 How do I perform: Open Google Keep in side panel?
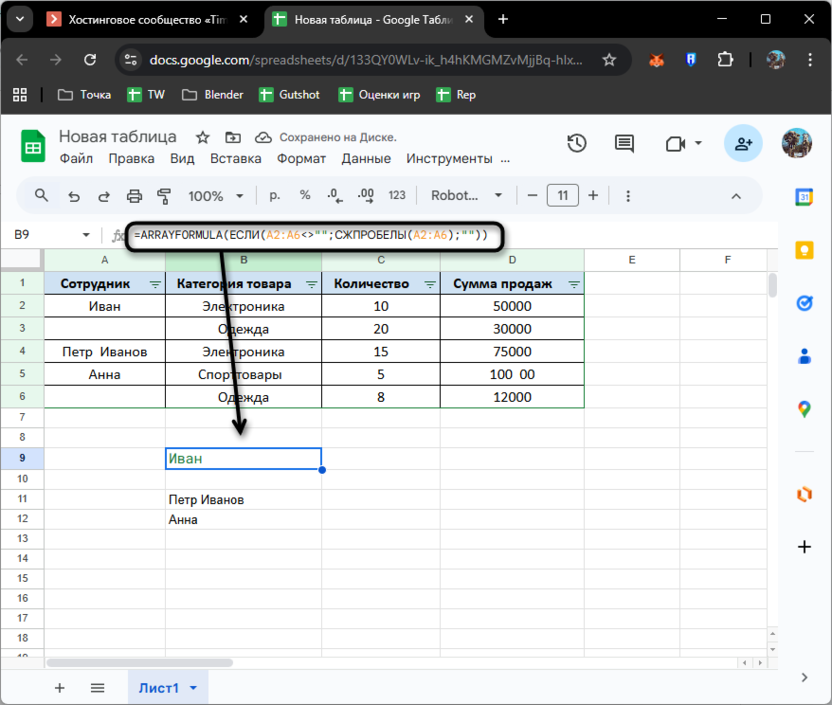(x=803, y=250)
